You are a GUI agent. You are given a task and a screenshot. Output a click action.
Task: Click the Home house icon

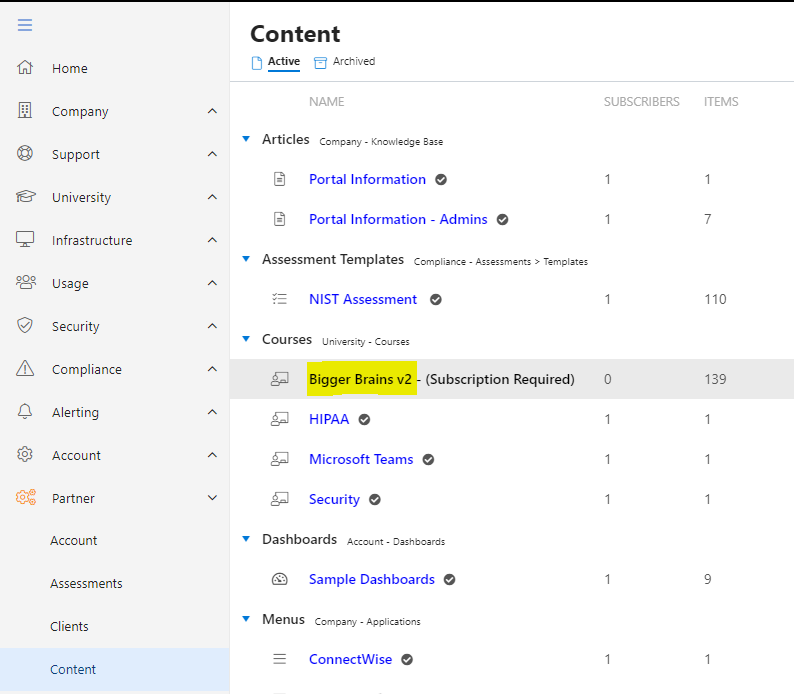(25, 67)
